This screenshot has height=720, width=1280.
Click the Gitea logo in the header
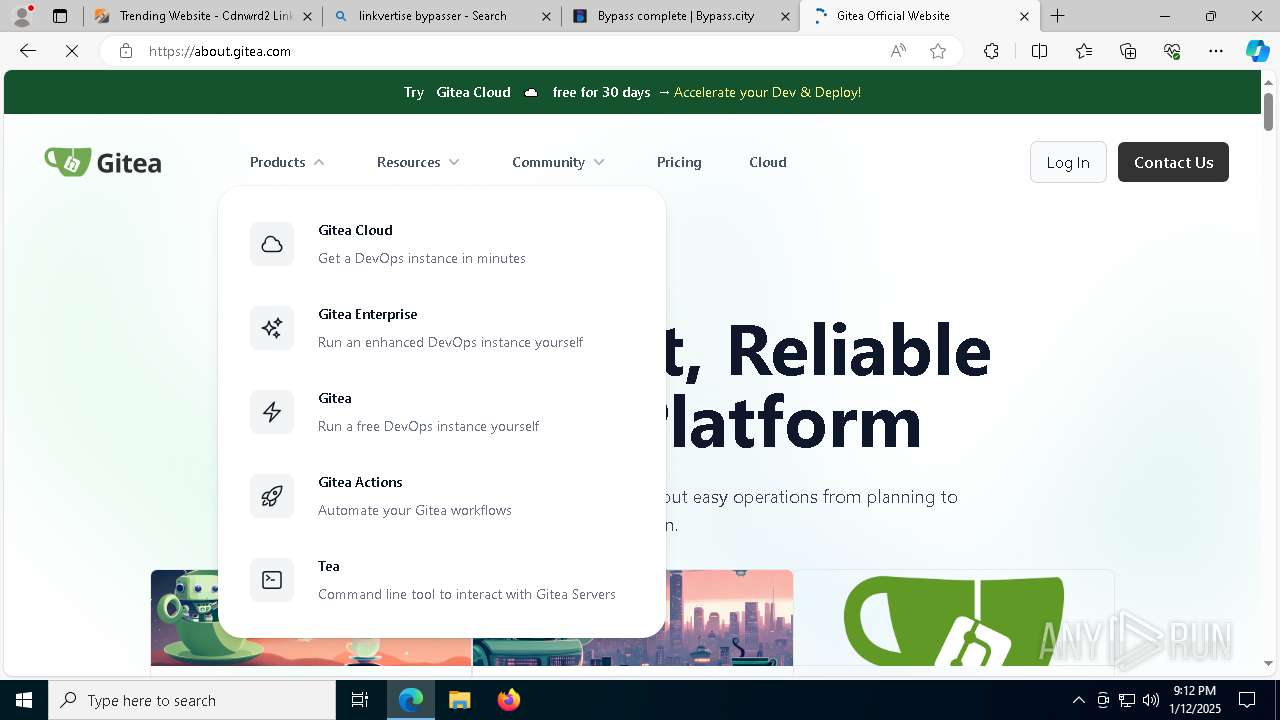pos(103,162)
